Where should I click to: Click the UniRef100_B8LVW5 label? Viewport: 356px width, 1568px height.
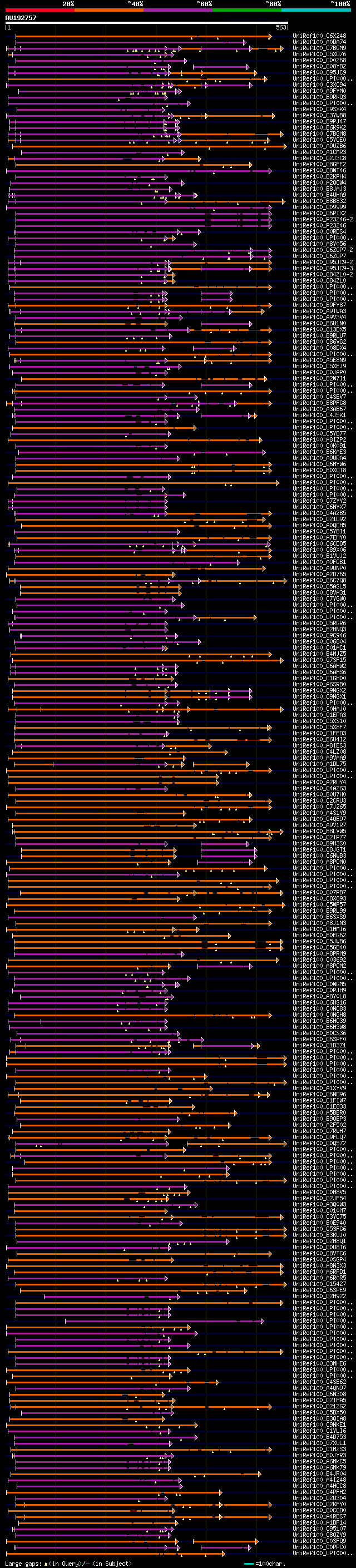coord(319,832)
